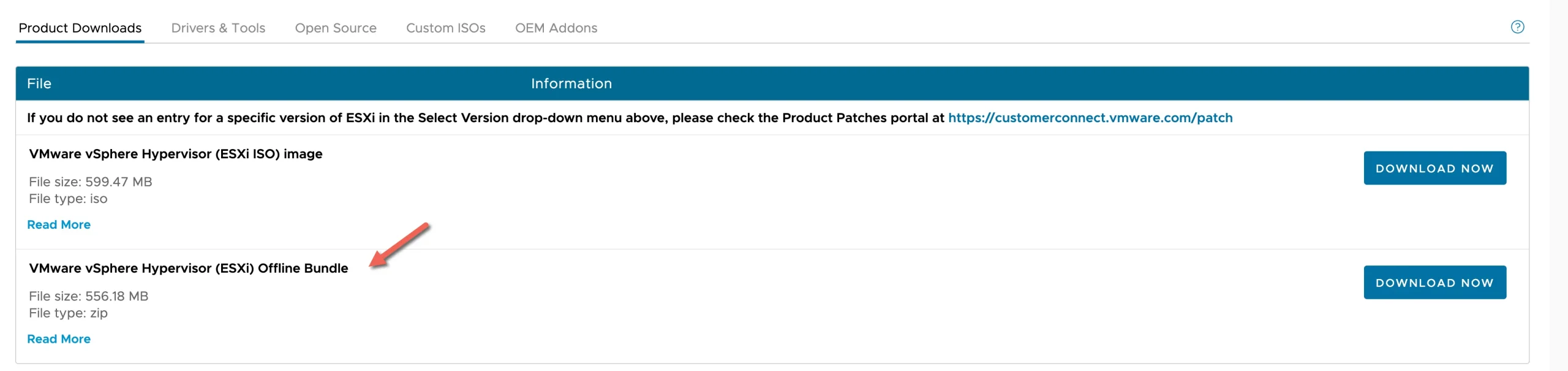
Task: Click the VMware vSphere Hypervisor ESXi ISO title
Action: pos(176,154)
